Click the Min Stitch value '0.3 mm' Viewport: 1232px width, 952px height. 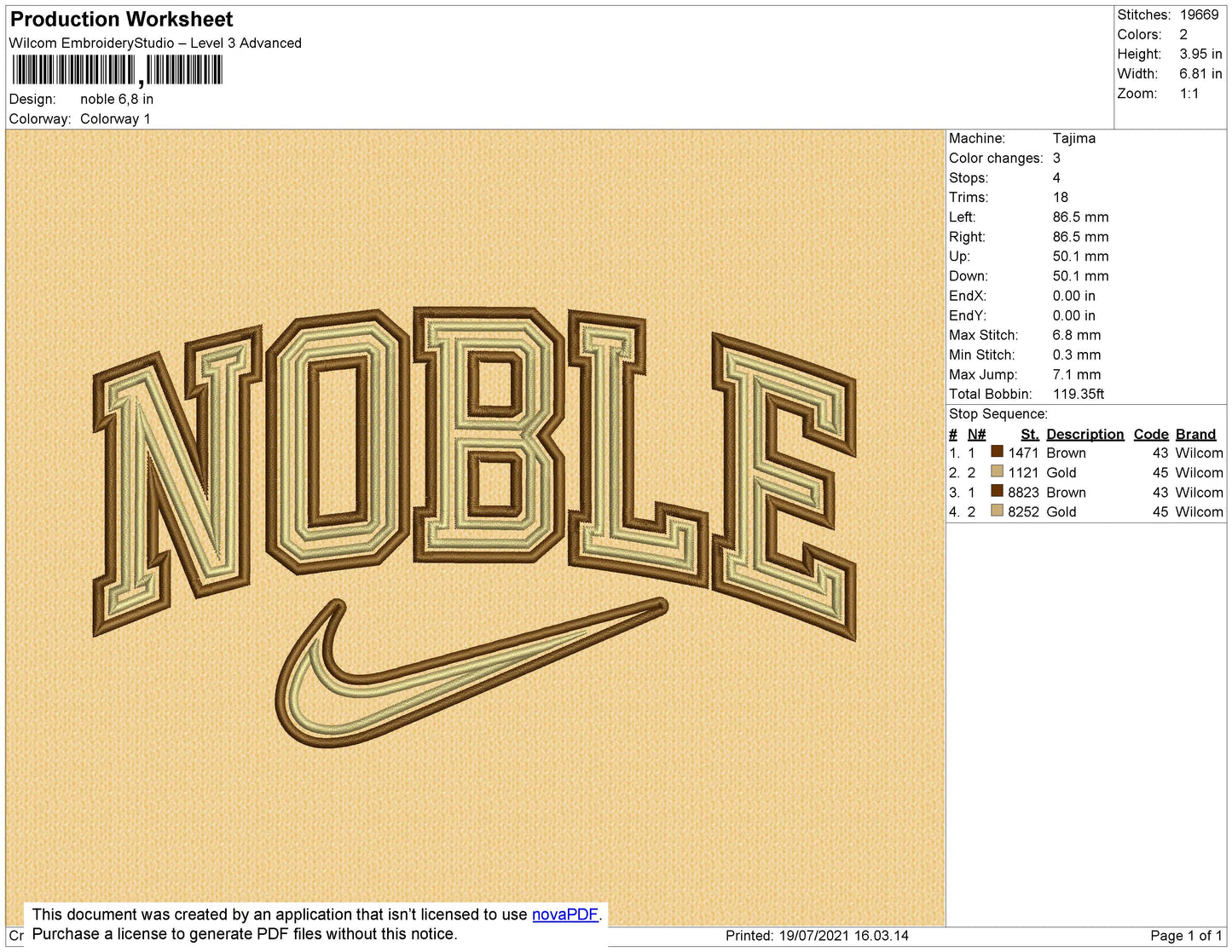pos(1077,355)
